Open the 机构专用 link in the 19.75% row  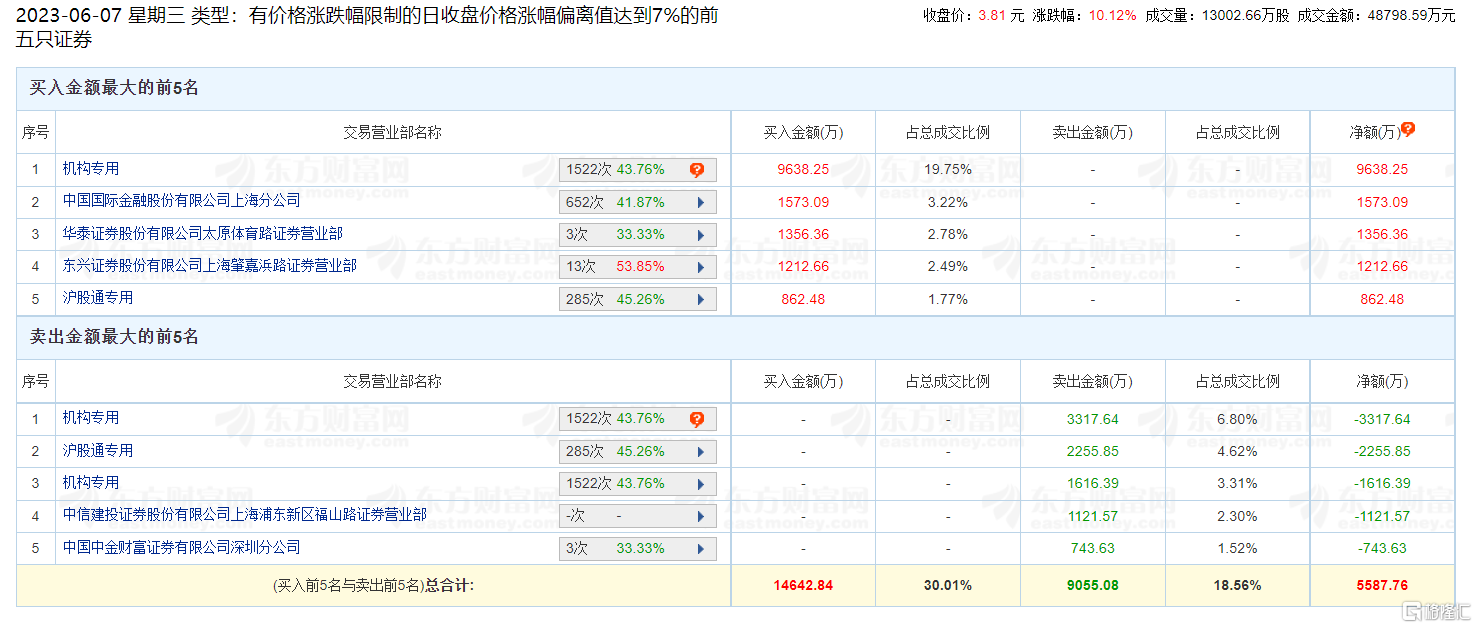[x=91, y=169]
